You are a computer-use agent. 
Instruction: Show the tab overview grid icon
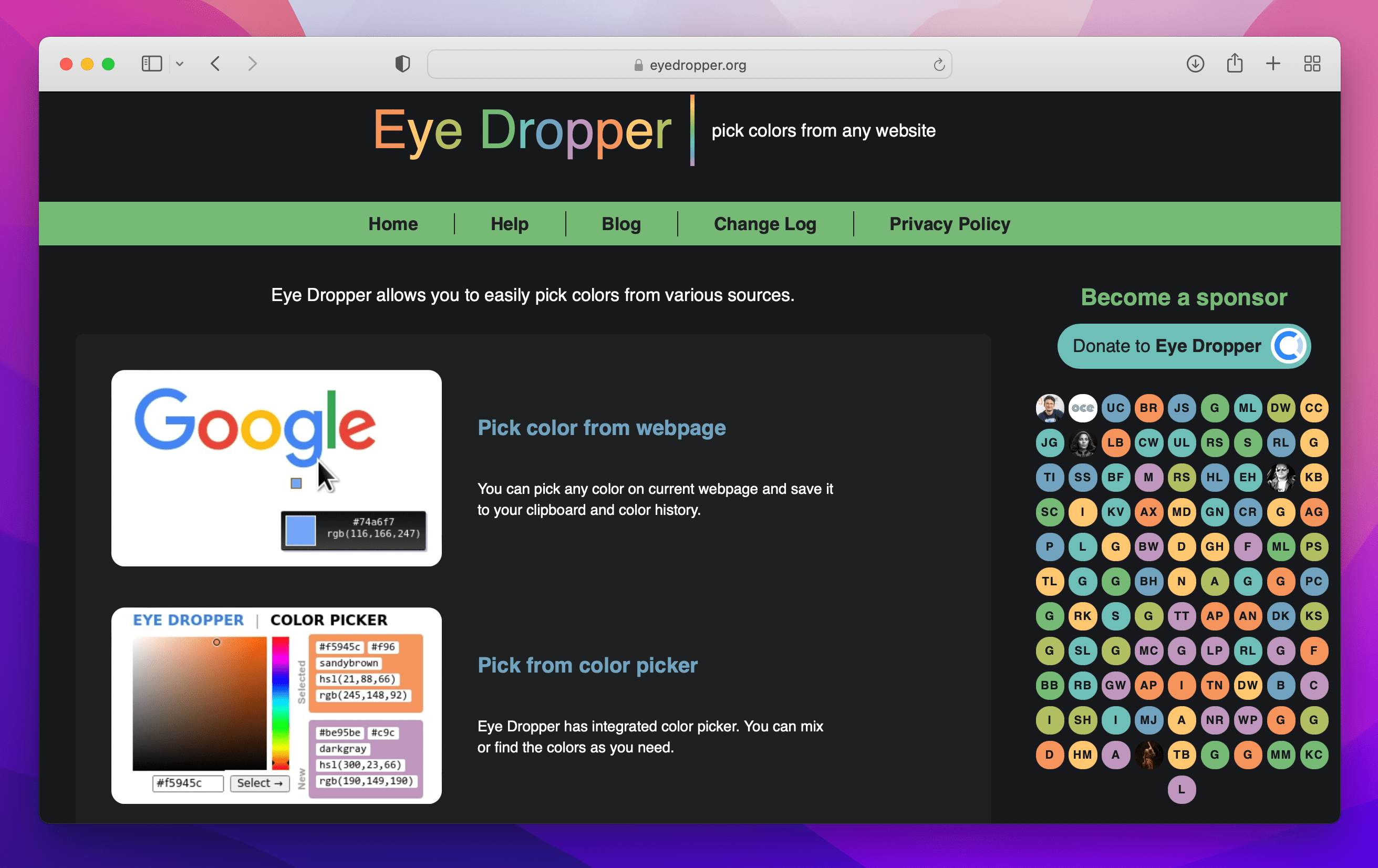[1312, 64]
